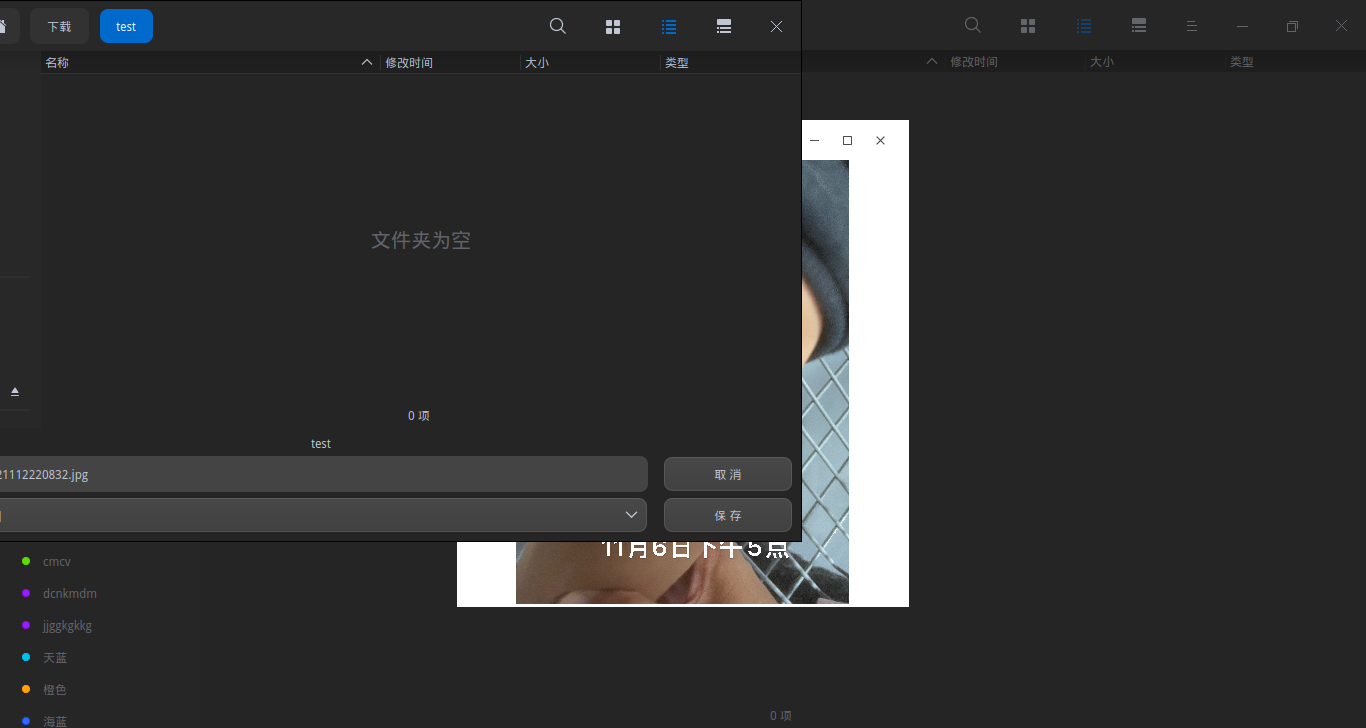Select grid view in the right window
Screen dimensions: 1366x728
coord(1027,25)
